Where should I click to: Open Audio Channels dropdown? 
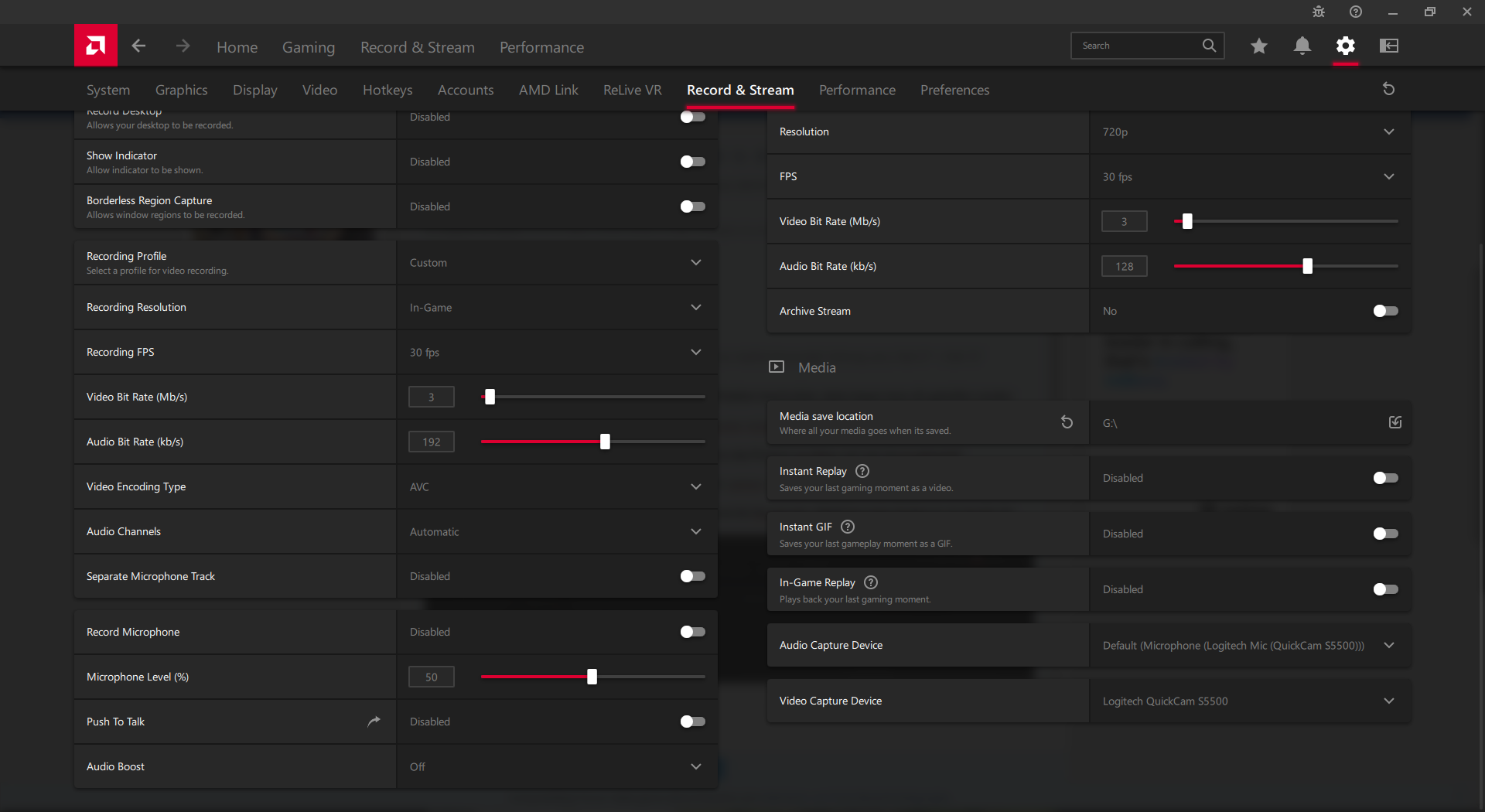[x=557, y=532]
